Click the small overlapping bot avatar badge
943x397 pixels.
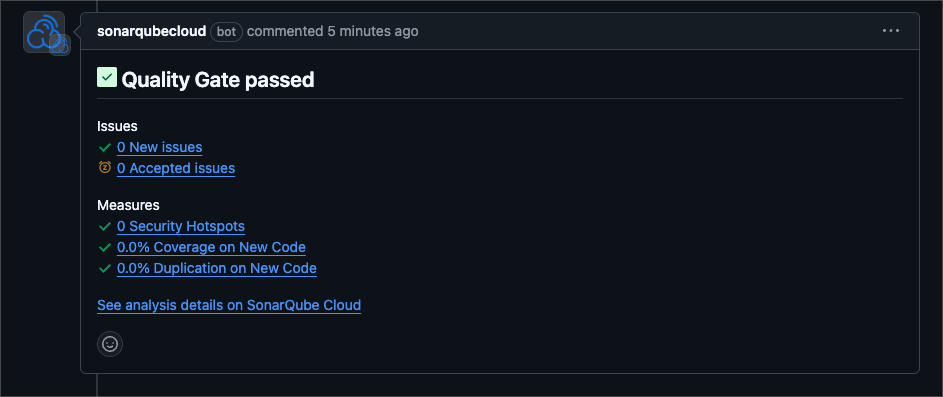point(60,45)
